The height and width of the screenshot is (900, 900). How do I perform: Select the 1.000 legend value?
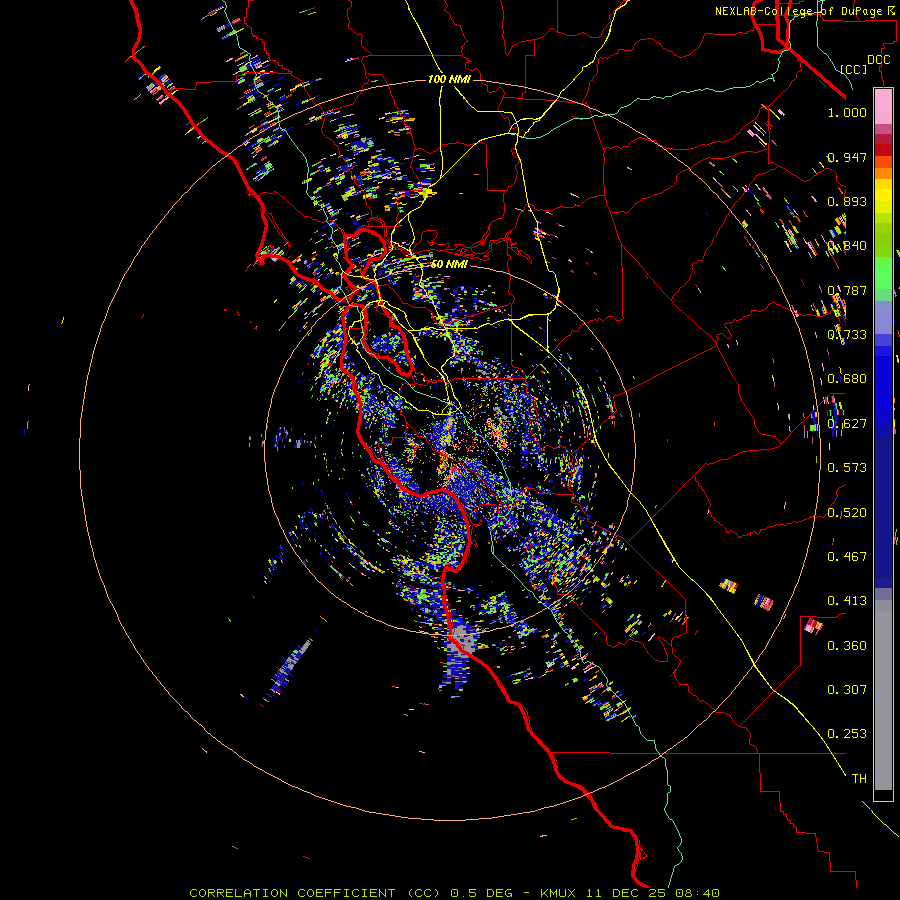tap(847, 112)
